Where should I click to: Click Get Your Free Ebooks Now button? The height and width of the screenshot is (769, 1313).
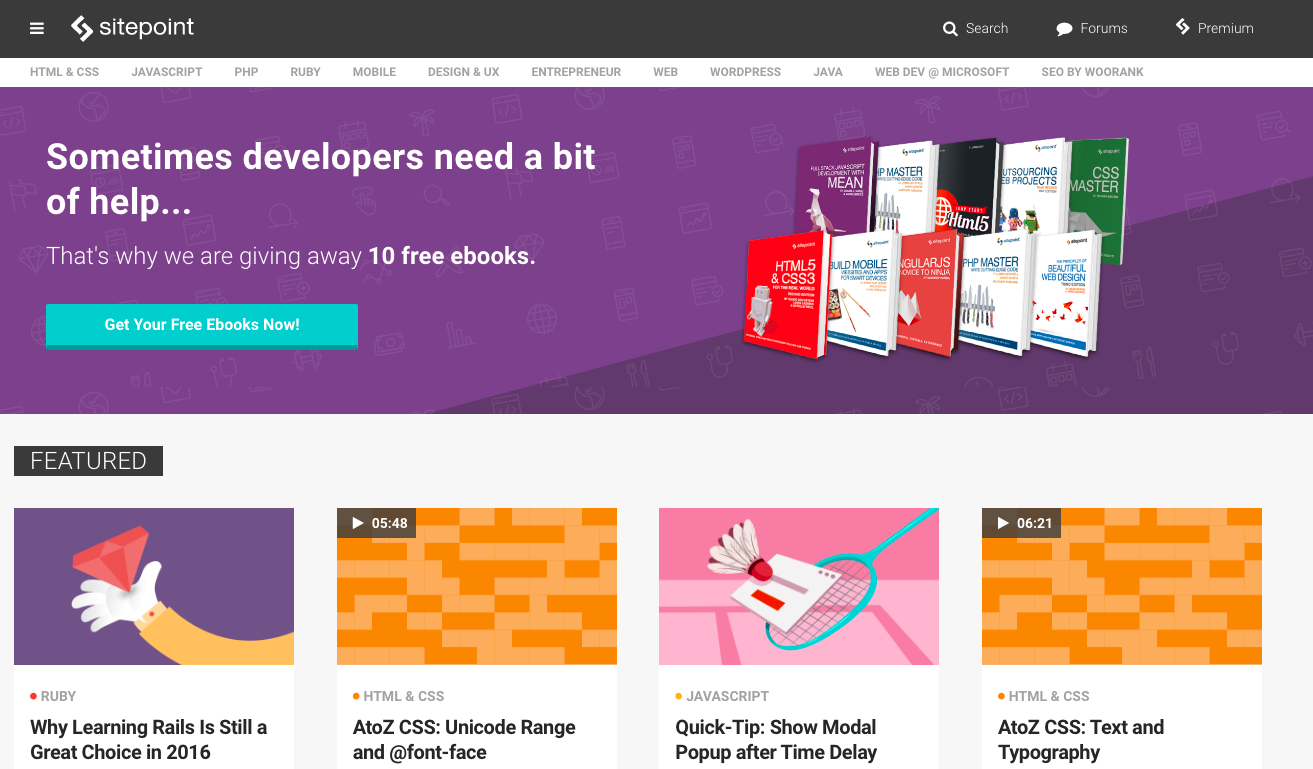pos(202,325)
